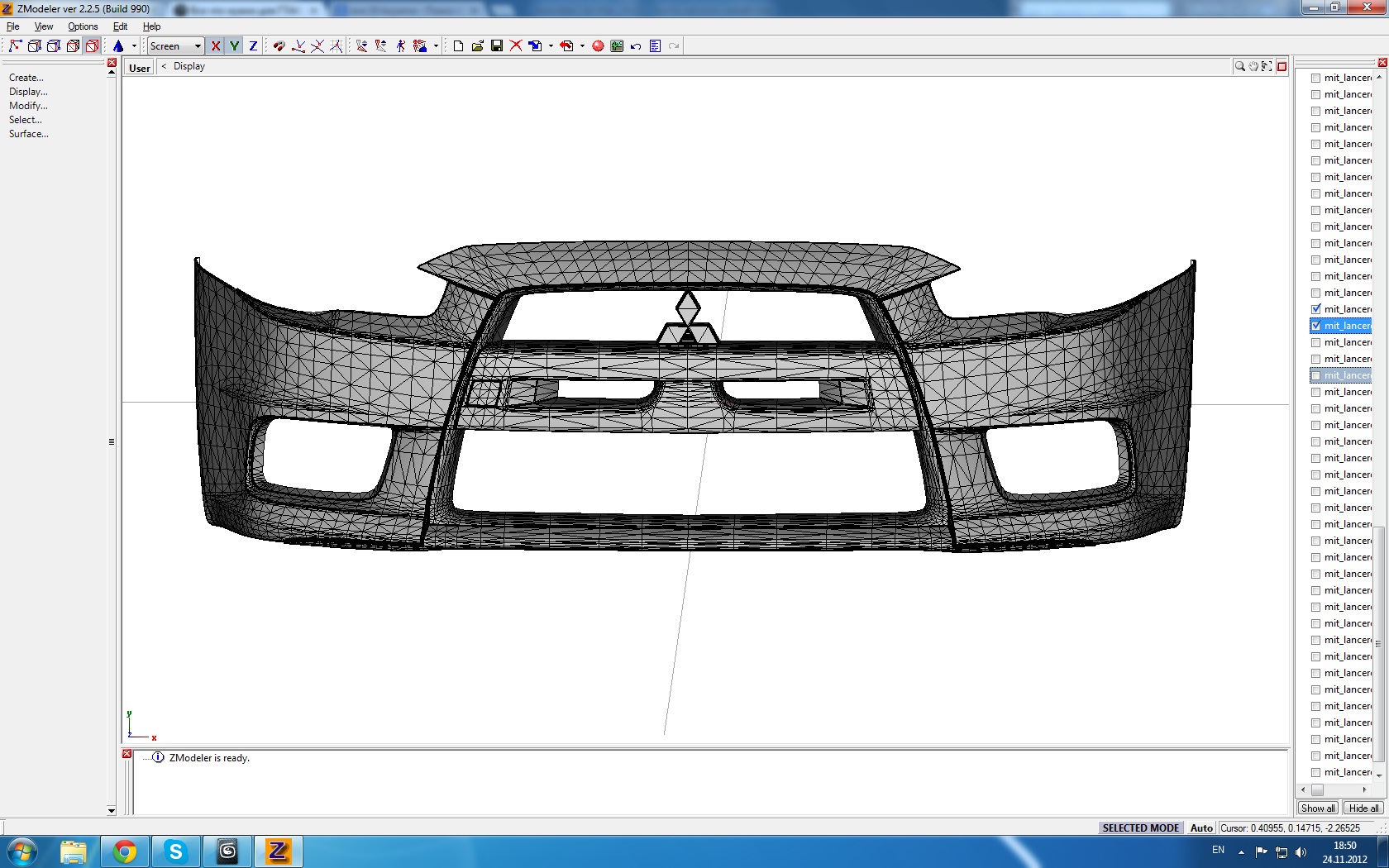Screen dimensions: 1389x868
Task: Close the message log panel
Action: point(126,753)
